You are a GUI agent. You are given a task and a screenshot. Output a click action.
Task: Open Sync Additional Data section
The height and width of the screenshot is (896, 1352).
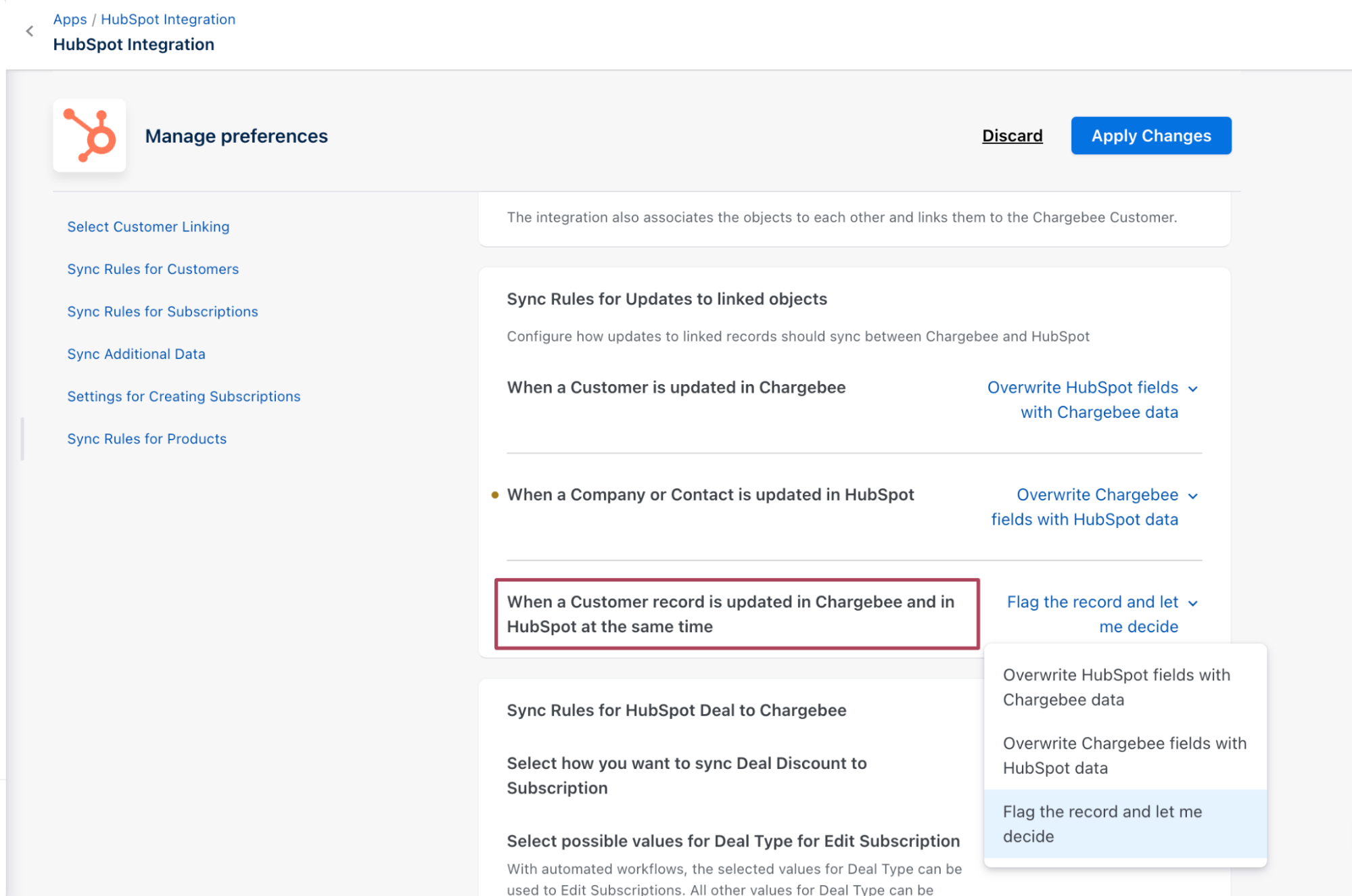click(x=136, y=354)
